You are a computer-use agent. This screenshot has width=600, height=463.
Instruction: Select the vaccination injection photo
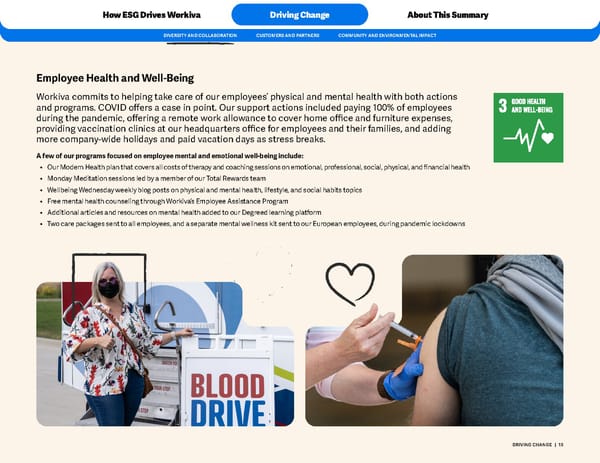434,340
